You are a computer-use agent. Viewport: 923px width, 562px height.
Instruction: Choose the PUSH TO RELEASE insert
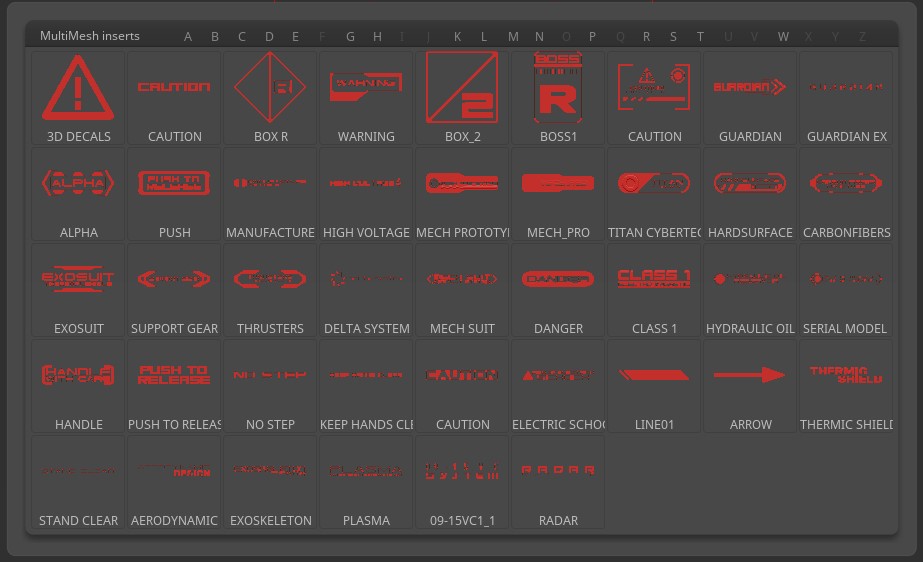174,385
